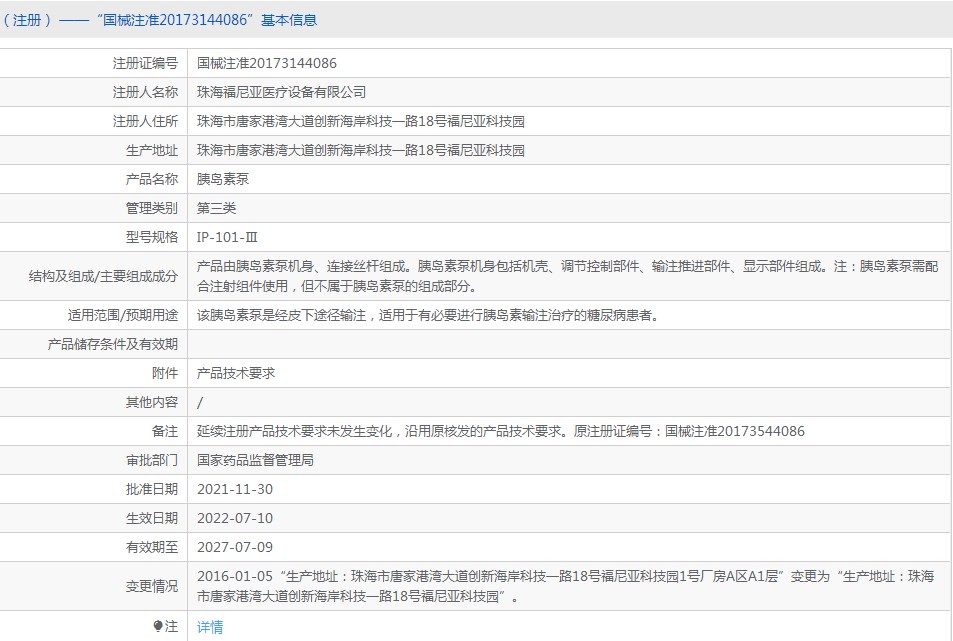Click the 结构及组成 description starting 产品由胰岛素泵机身
The height and width of the screenshot is (641, 953).
568,276
